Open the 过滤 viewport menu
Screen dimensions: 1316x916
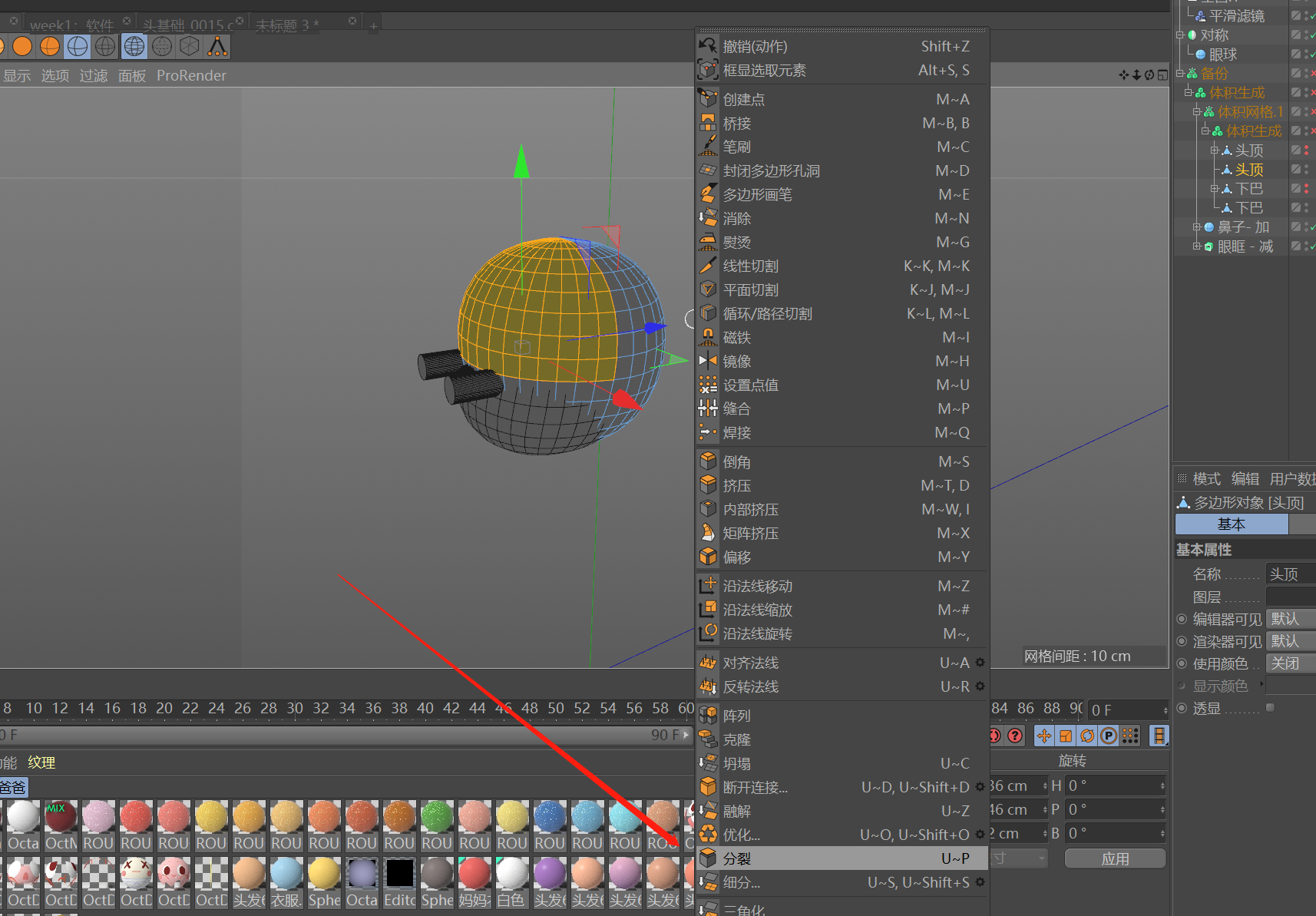tap(94, 75)
